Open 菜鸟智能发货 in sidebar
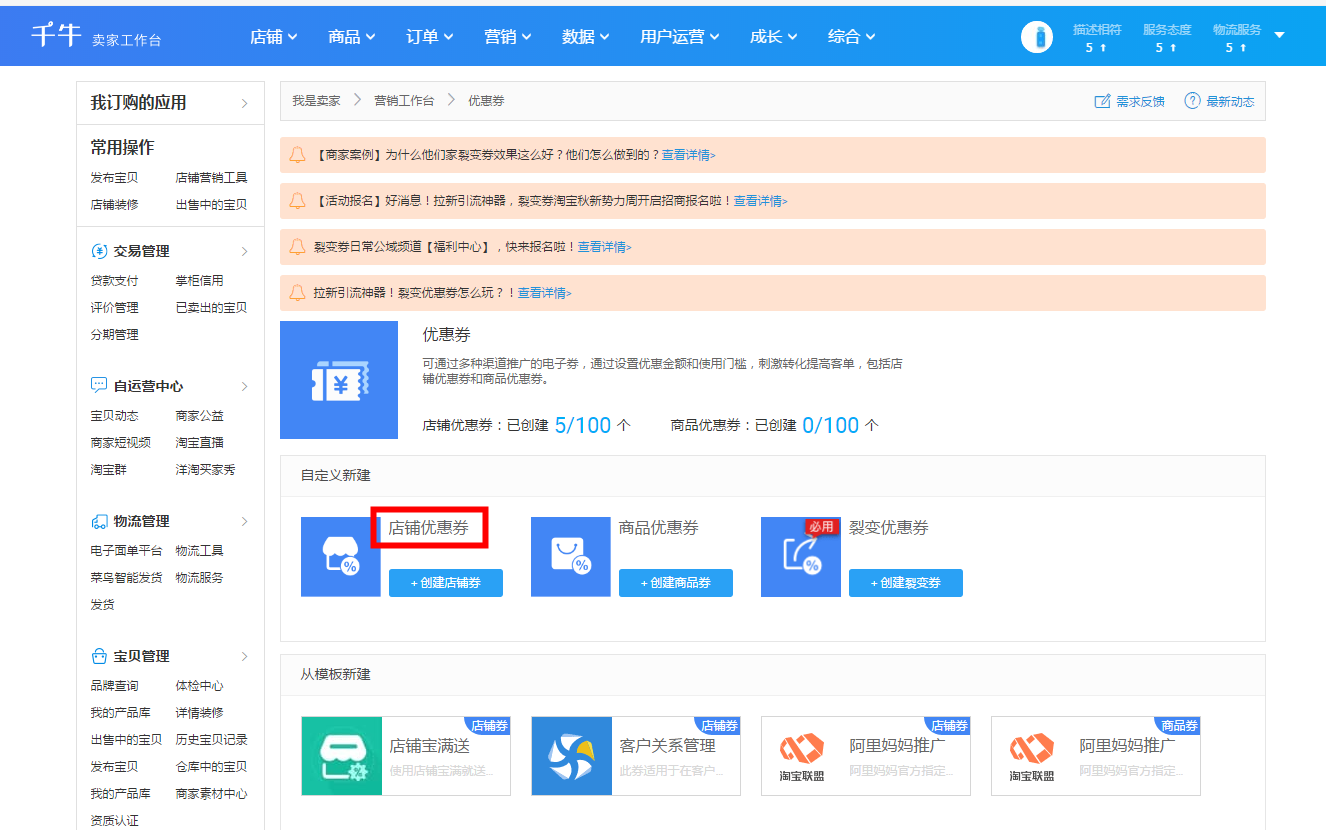Image resolution: width=1326 pixels, height=830 pixels. pyautogui.click(x=126, y=578)
